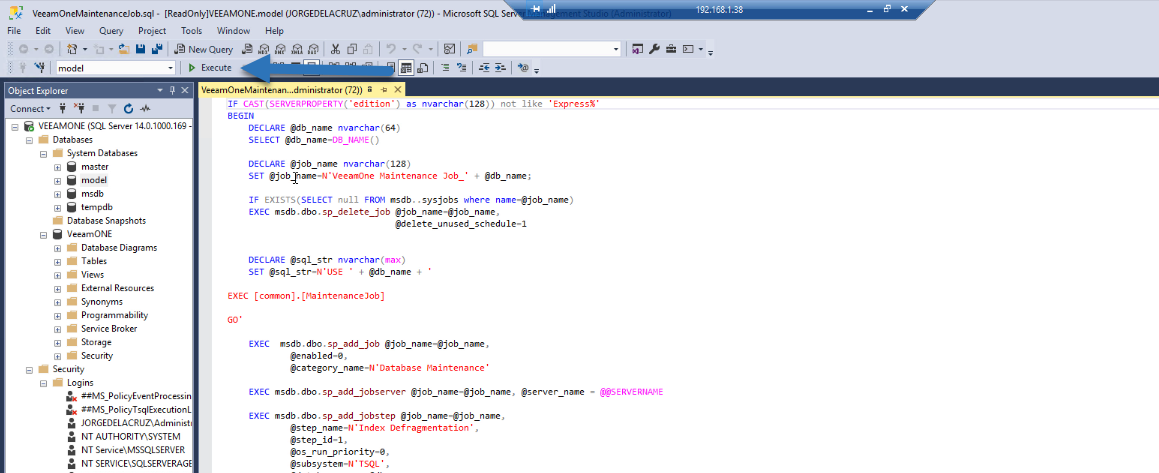Click the Refresh icon in Object Explorer
The height and width of the screenshot is (473, 1159).
128,109
